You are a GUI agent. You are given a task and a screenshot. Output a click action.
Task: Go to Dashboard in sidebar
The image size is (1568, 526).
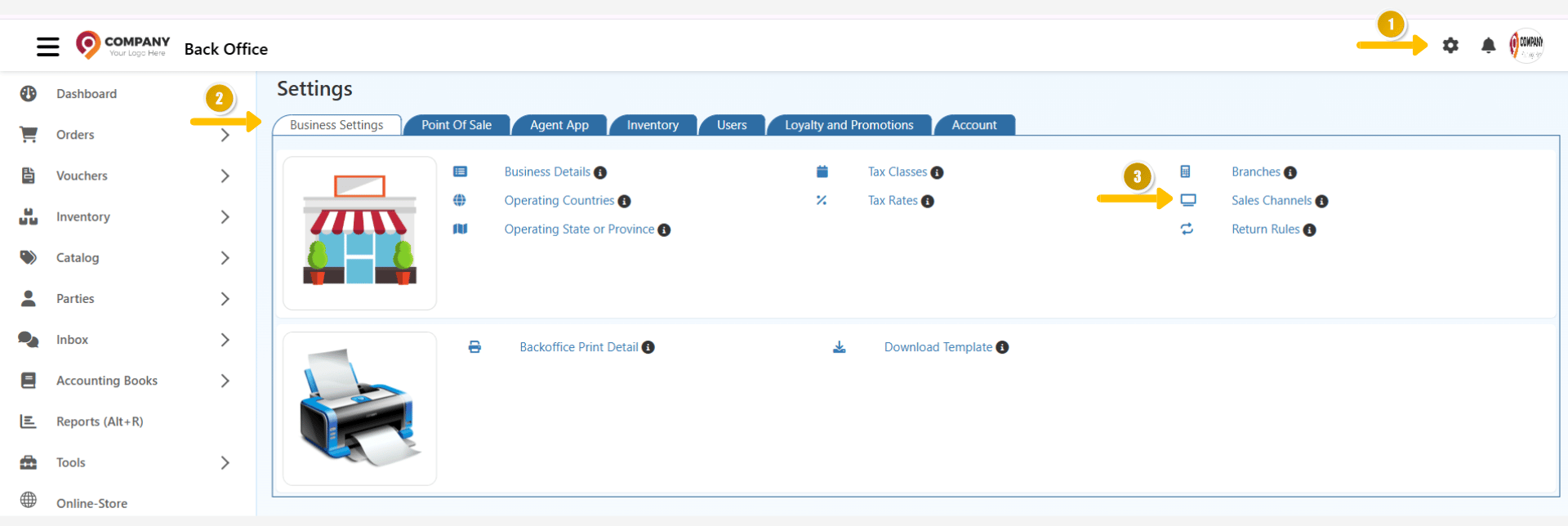click(x=87, y=94)
